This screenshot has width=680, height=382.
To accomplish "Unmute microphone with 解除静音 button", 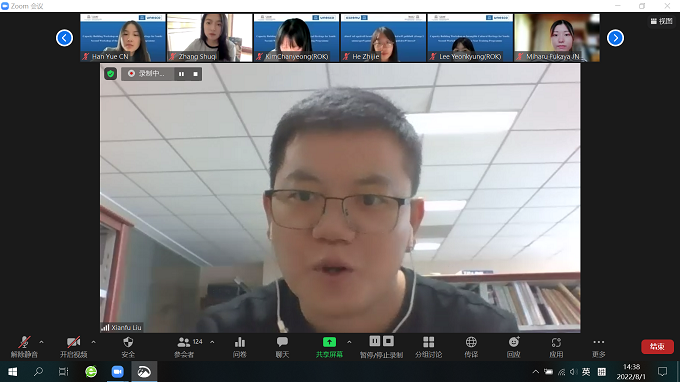I will point(24,347).
